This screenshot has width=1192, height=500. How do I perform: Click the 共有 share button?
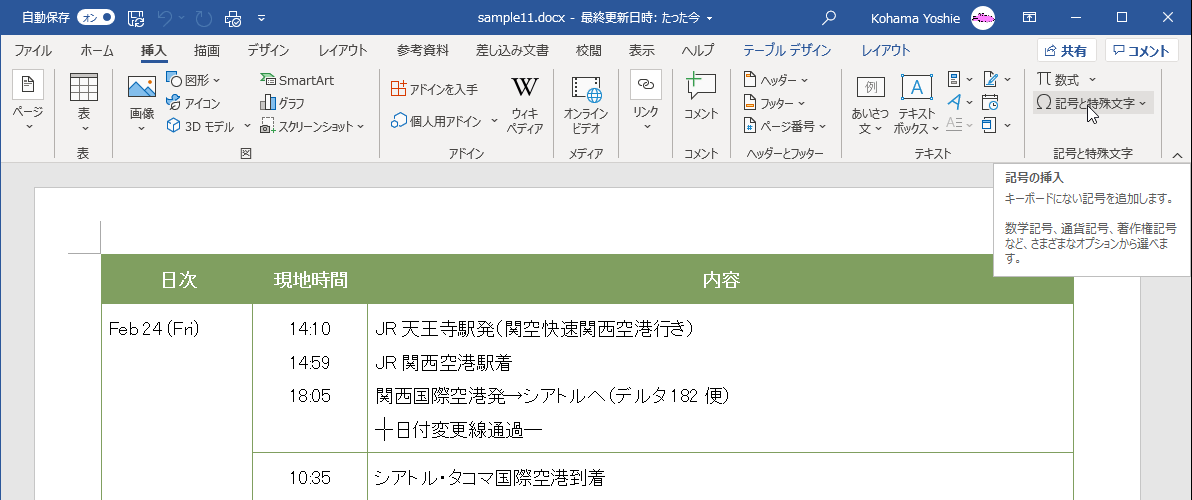coord(1067,51)
